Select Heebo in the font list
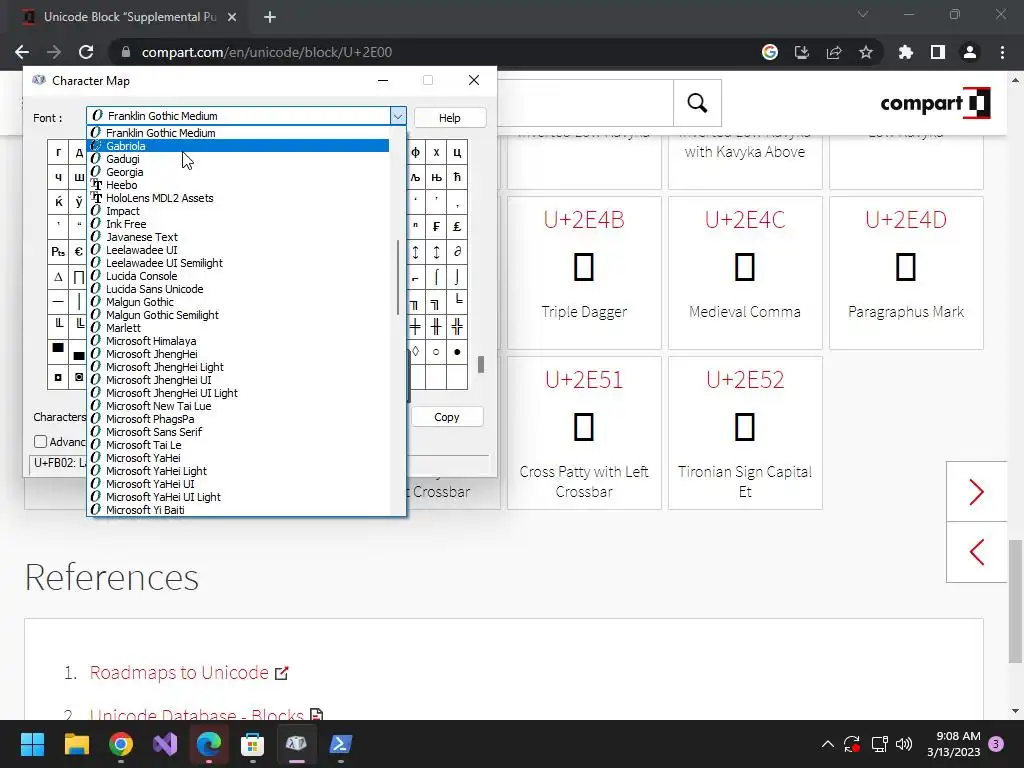This screenshot has height=768, width=1024. [238, 185]
